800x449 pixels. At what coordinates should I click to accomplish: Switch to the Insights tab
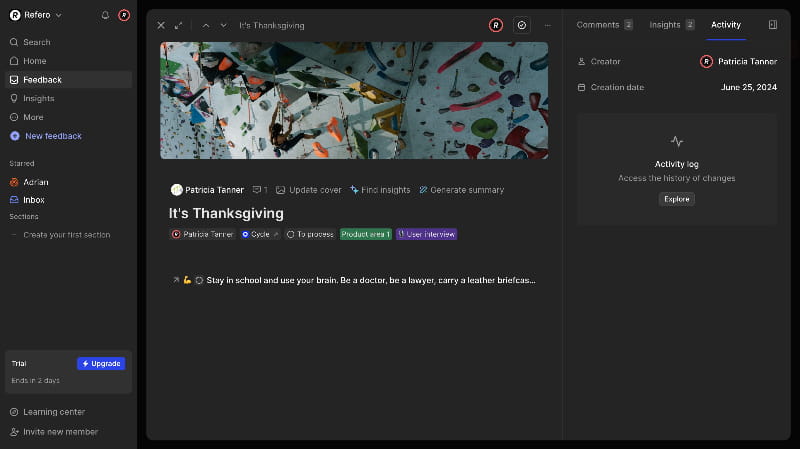(671, 24)
